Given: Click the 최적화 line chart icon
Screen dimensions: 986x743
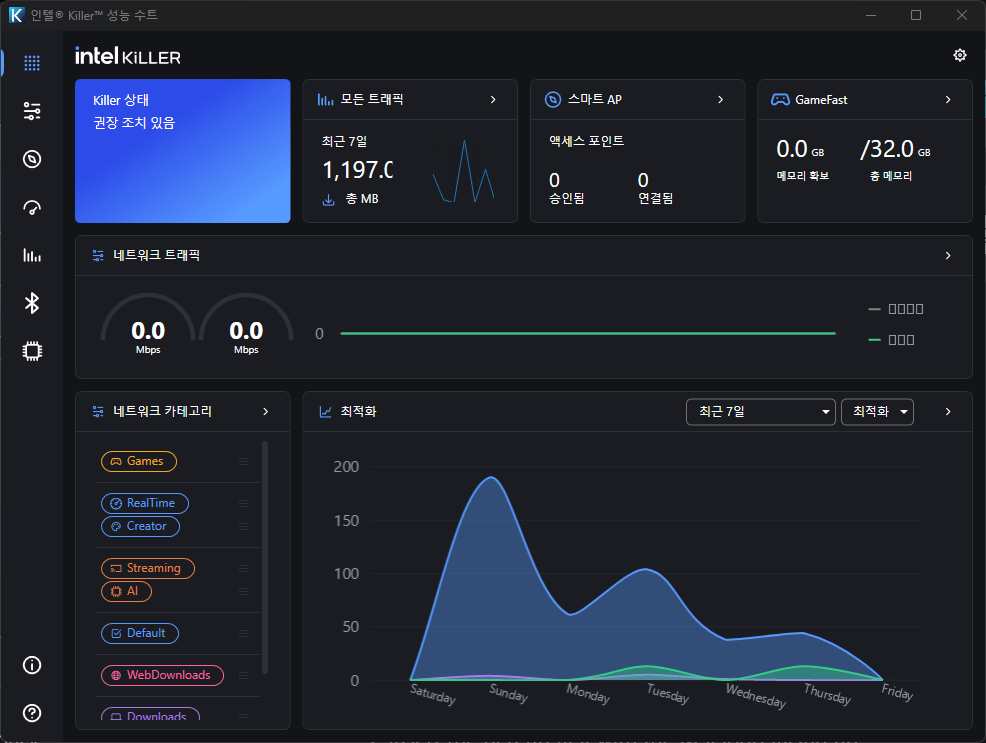Looking at the screenshot, I should coord(325,412).
